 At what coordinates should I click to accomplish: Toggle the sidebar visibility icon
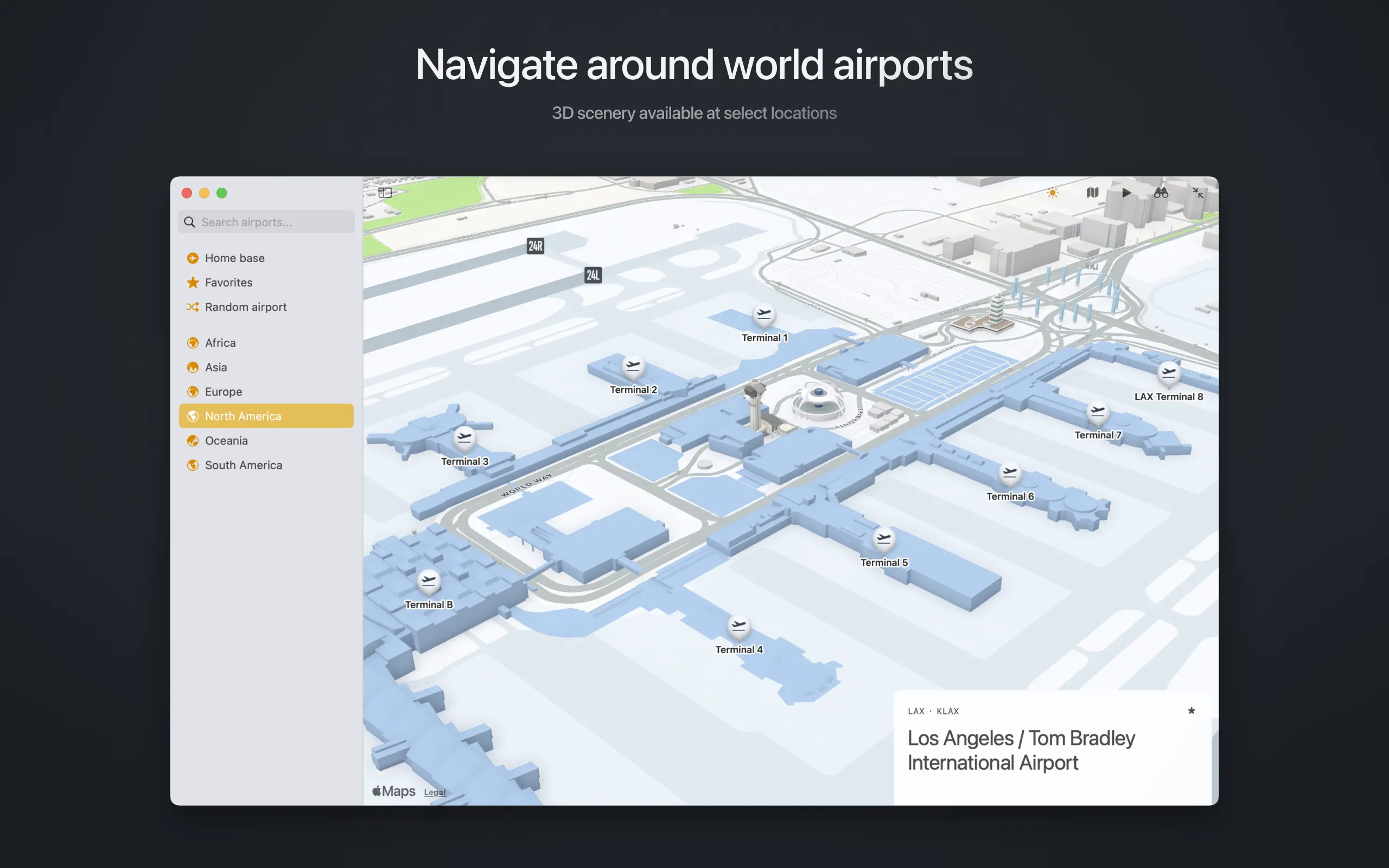point(385,193)
